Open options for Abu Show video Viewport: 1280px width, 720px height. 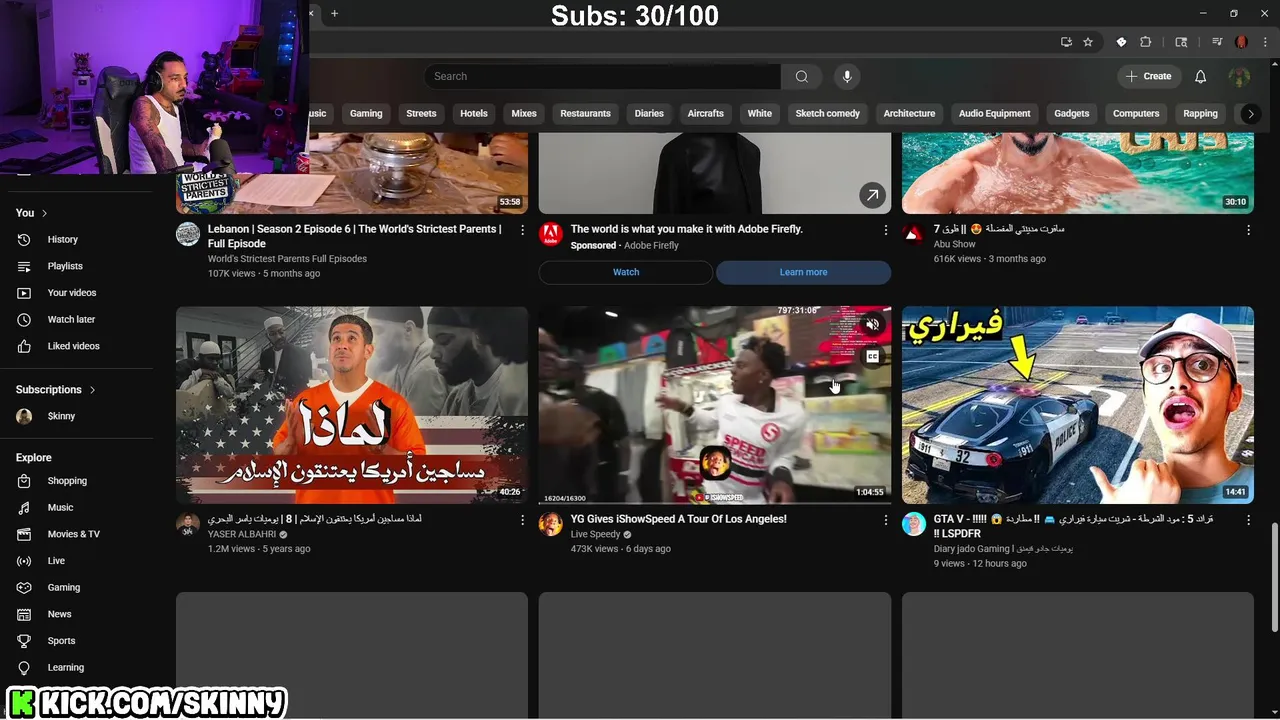1248,230
